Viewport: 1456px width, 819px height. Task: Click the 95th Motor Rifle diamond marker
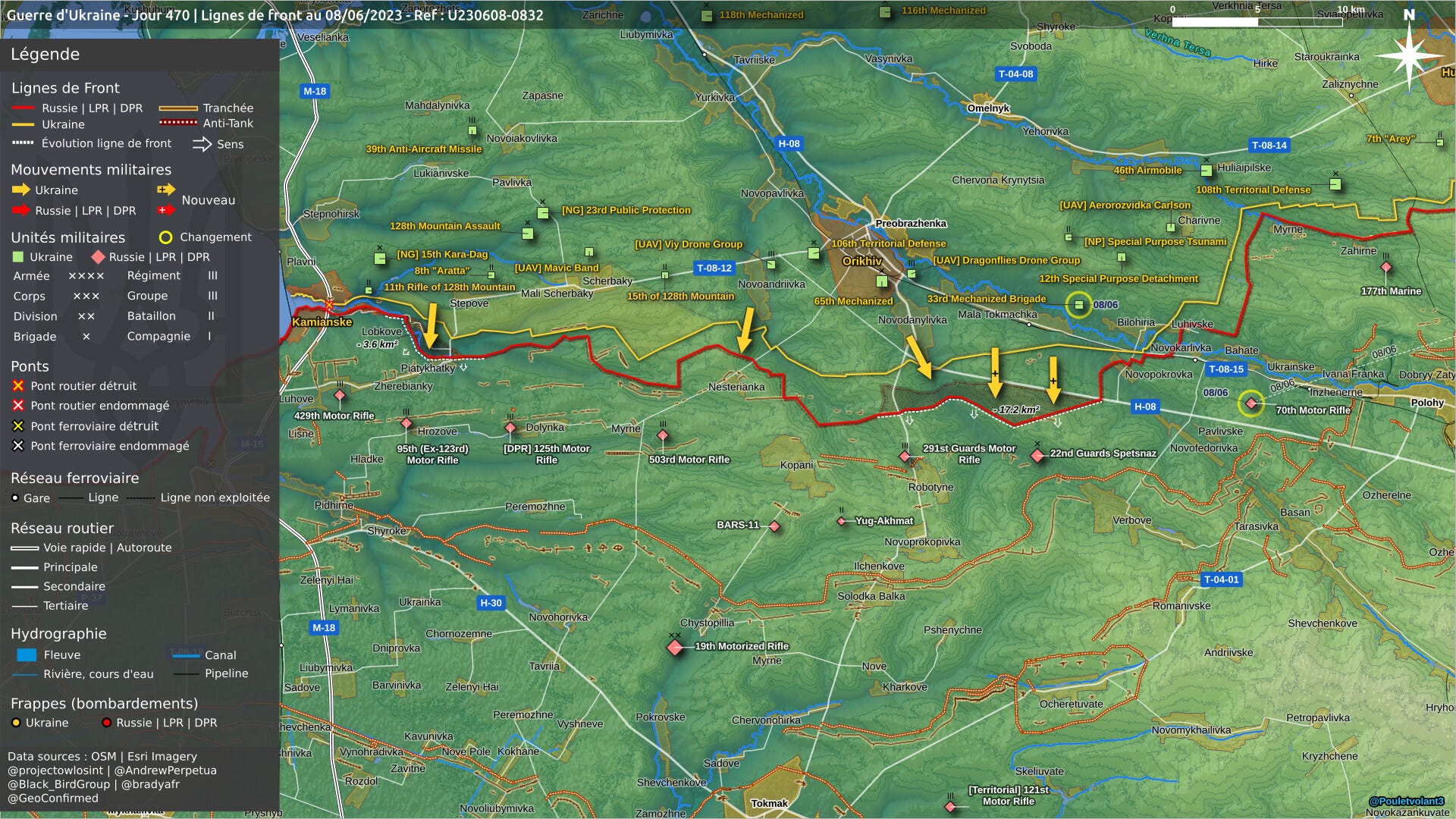[x=406, y=423]
